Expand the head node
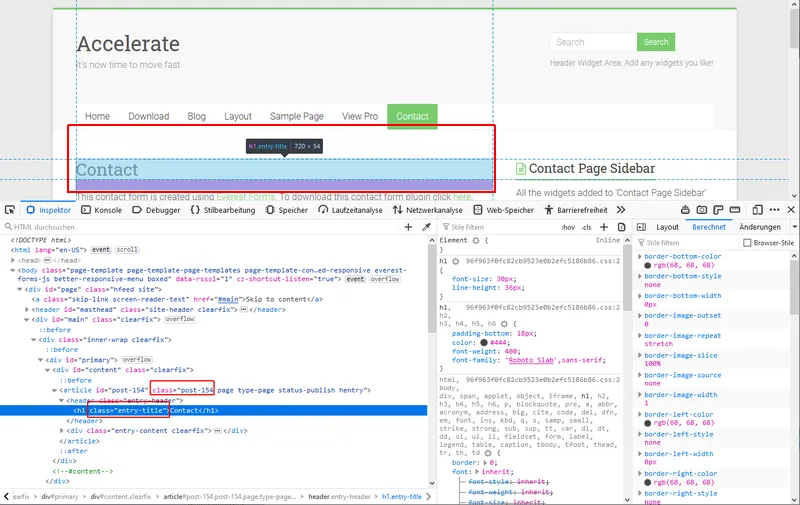The image size is (800, 505). [13, 260]
